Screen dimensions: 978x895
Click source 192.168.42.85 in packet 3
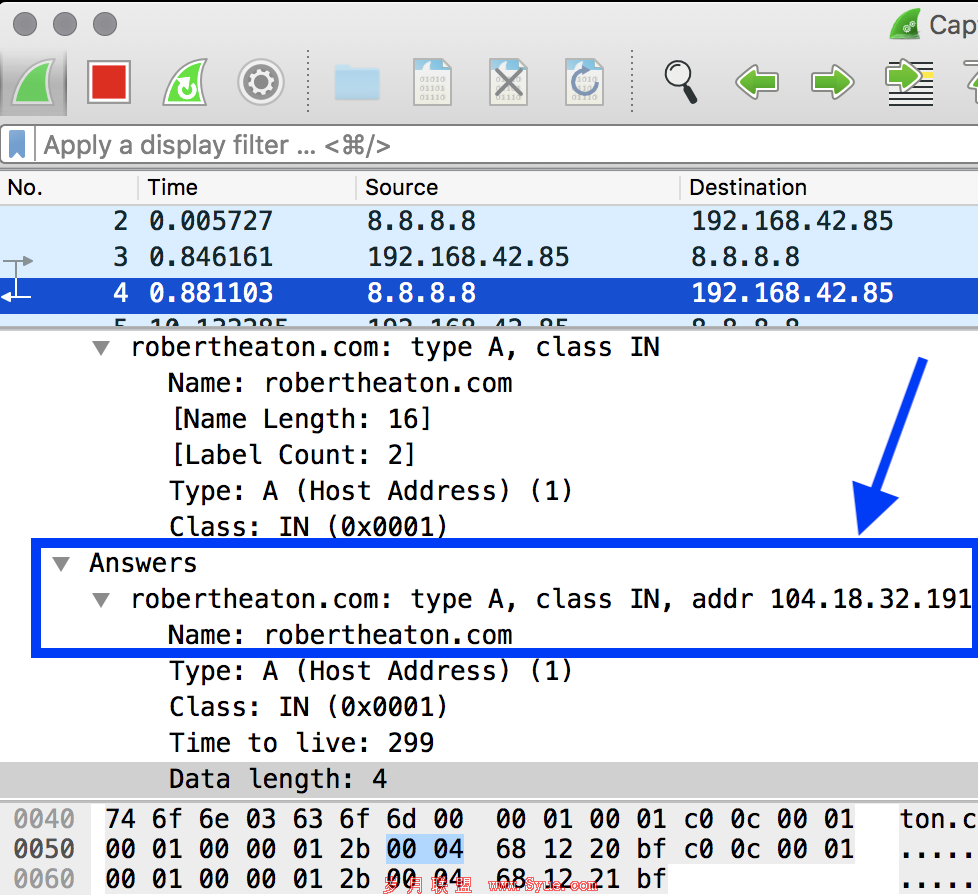468,257
